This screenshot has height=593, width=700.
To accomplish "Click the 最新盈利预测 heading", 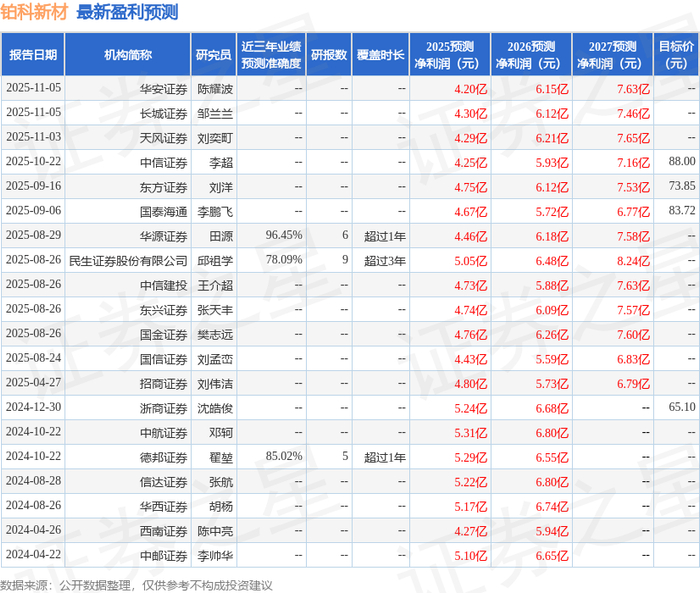I will pyautogui.click(x=127, y=12).
